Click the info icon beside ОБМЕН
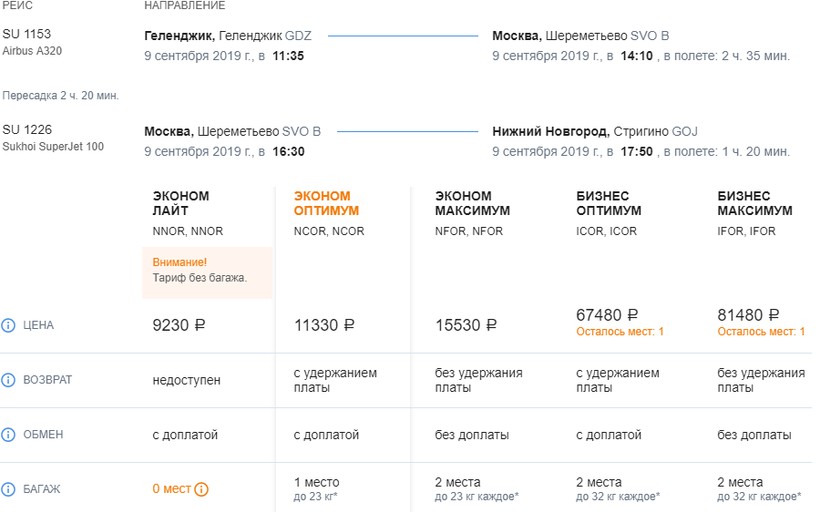The height and width of the screenshot is (513, 820). [9, 435]
